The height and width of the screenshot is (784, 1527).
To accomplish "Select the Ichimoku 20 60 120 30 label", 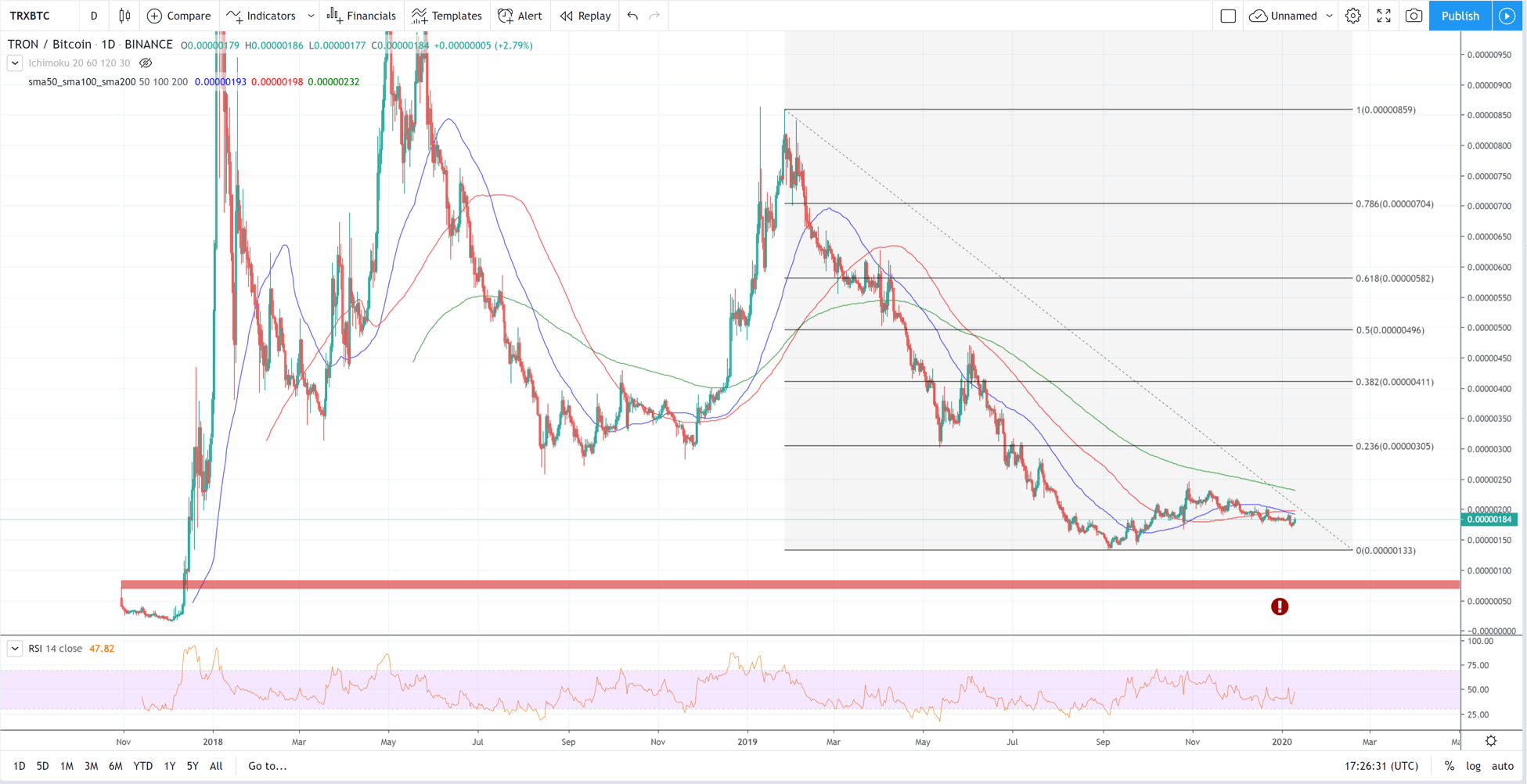I will tap(79, 63).
